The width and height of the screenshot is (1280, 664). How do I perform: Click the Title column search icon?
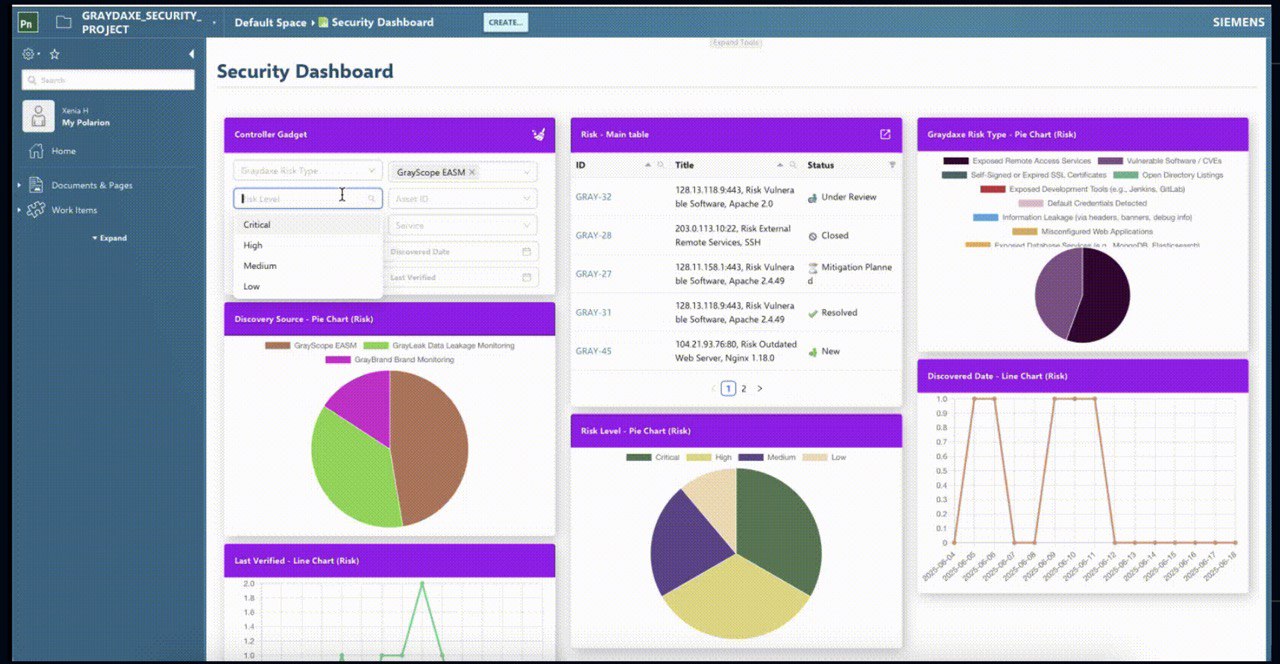click(793, 165)
